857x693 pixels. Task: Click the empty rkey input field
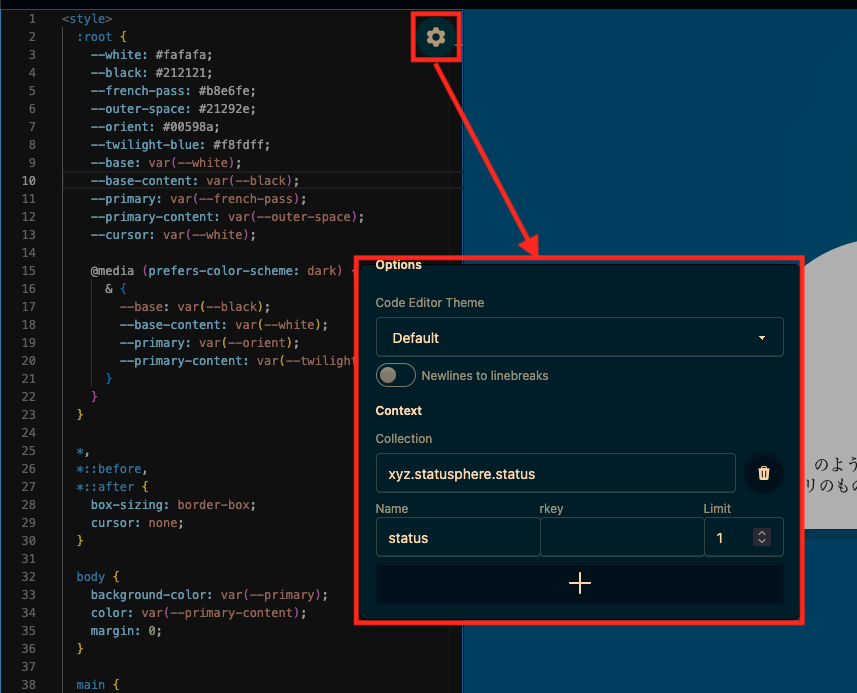[x=621, y=538]
